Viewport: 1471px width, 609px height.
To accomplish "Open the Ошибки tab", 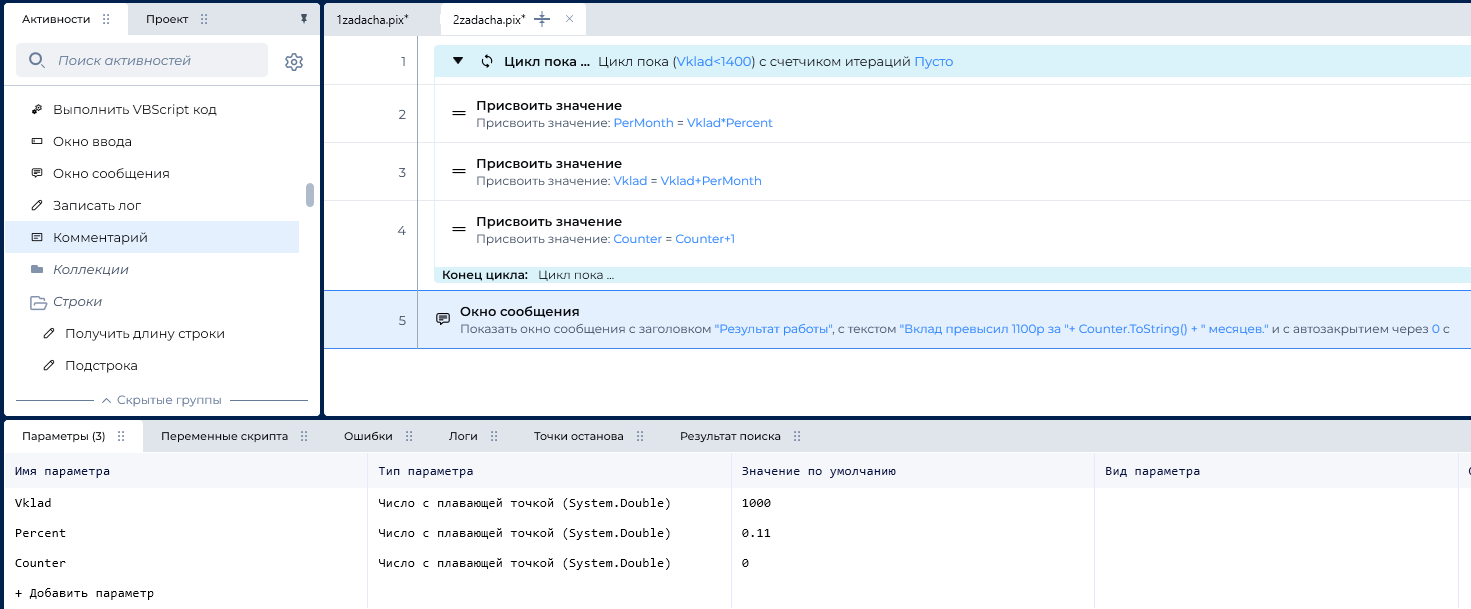I will tap(368, 436).
